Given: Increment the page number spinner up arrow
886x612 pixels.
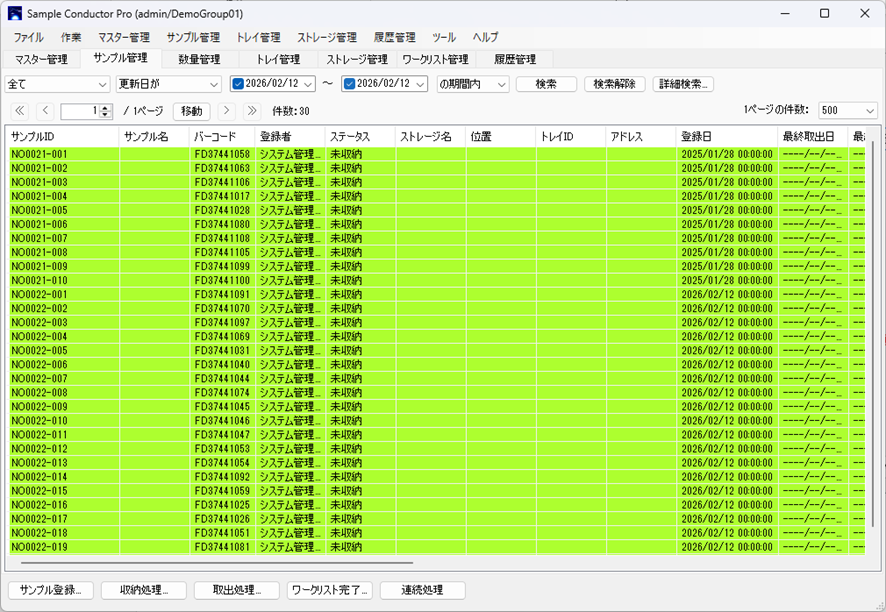Looking at the screenshot, I should (106, 108).
